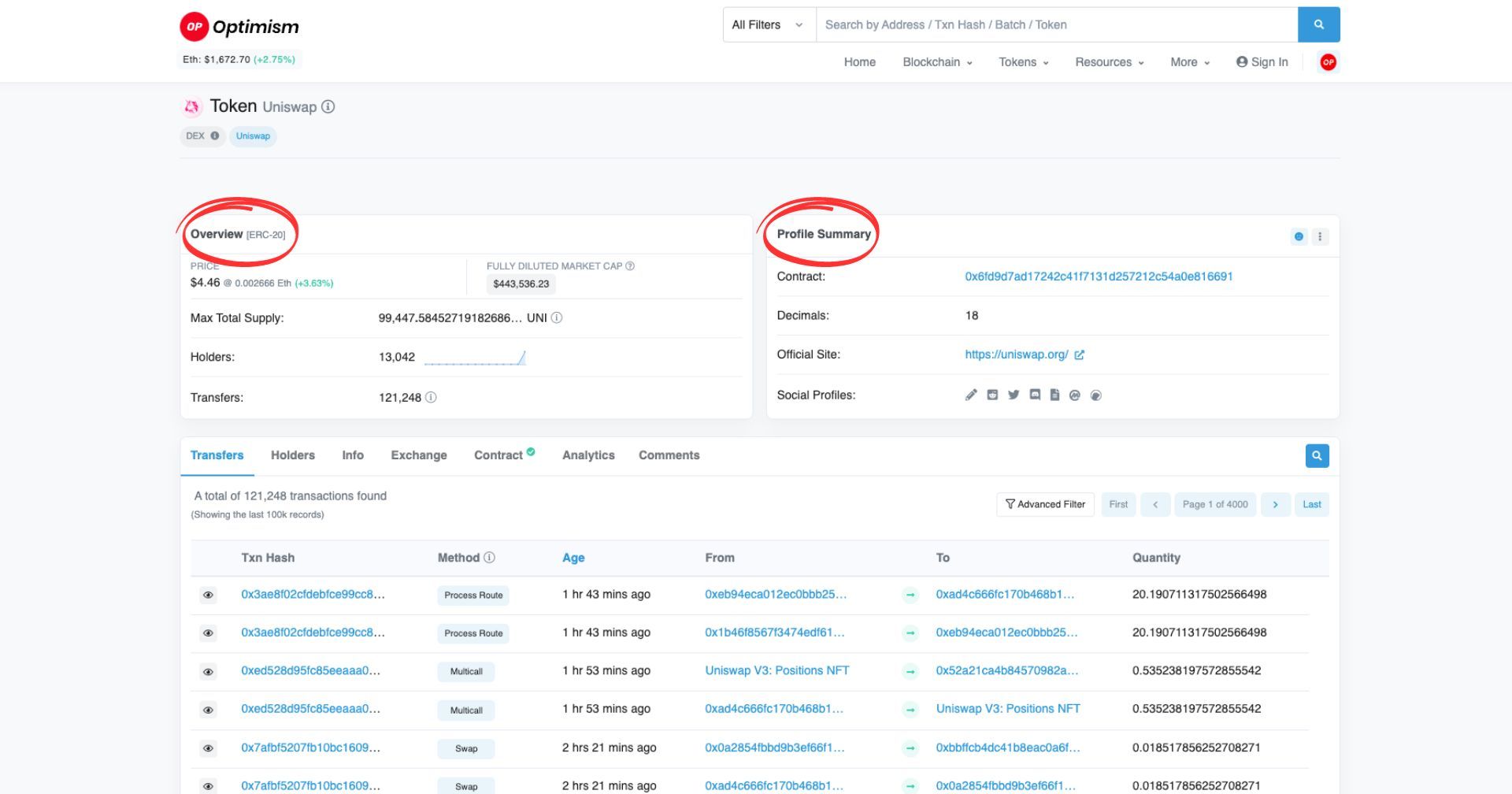The width and height of the screenshot is (1512, 794).
Task: Expand the Resources menu
Action: click(x=1110, y=62)
